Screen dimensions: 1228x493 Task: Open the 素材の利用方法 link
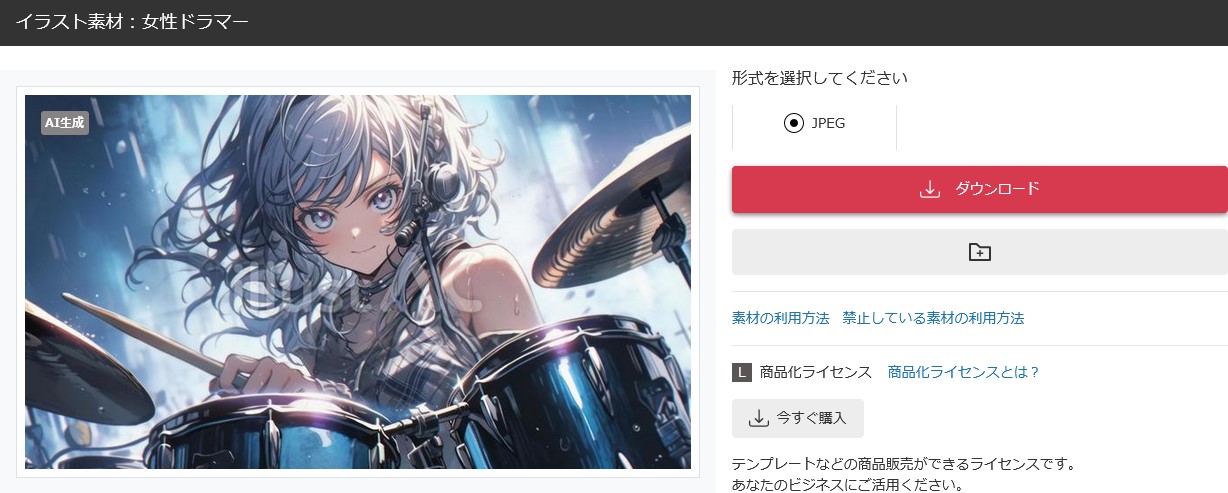pos(781,318)
